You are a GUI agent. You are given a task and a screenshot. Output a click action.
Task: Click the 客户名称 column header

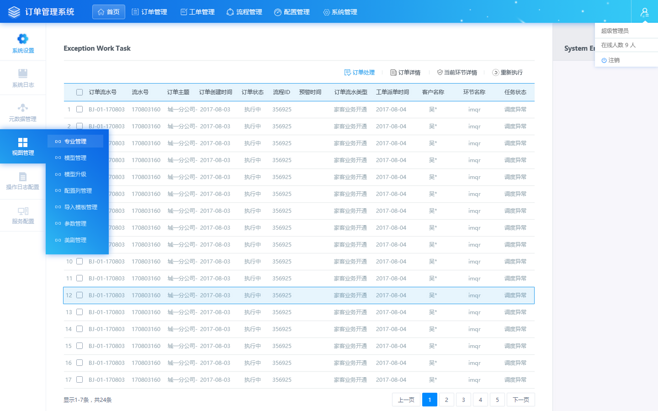(x=433, y=92)
